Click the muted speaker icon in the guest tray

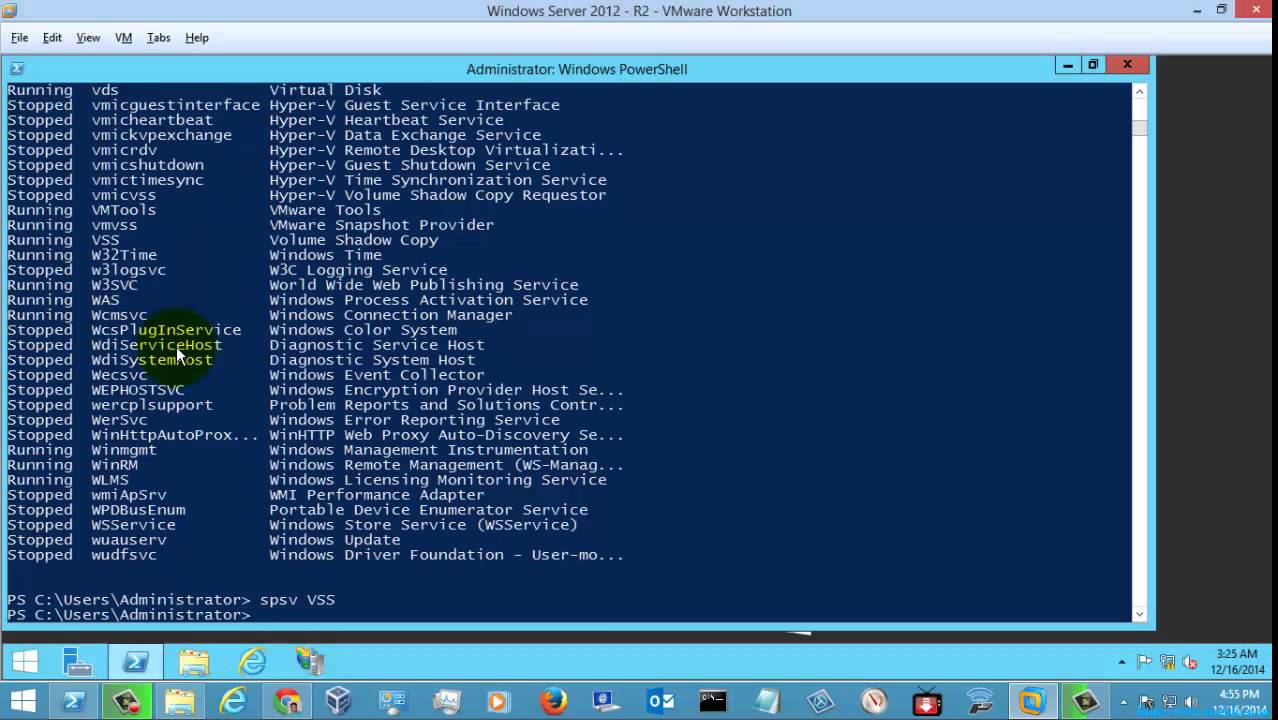tap(1190, 662)
